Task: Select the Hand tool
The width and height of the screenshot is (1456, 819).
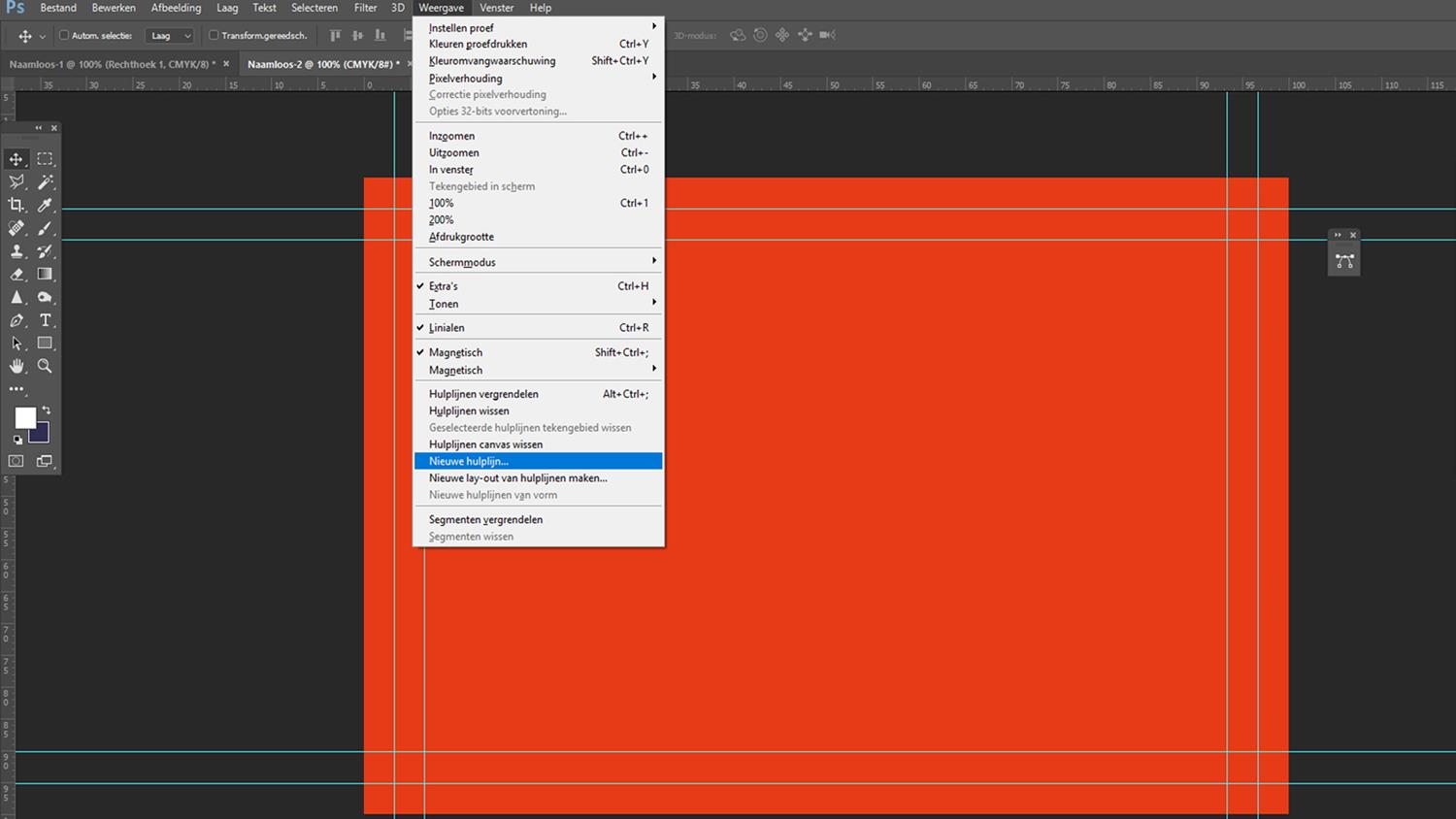Action: [17, 366]
